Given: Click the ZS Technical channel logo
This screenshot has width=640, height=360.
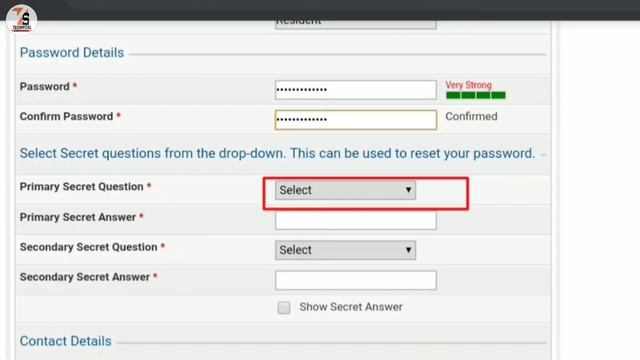Looking at the screenshot, I should point(22,19).
